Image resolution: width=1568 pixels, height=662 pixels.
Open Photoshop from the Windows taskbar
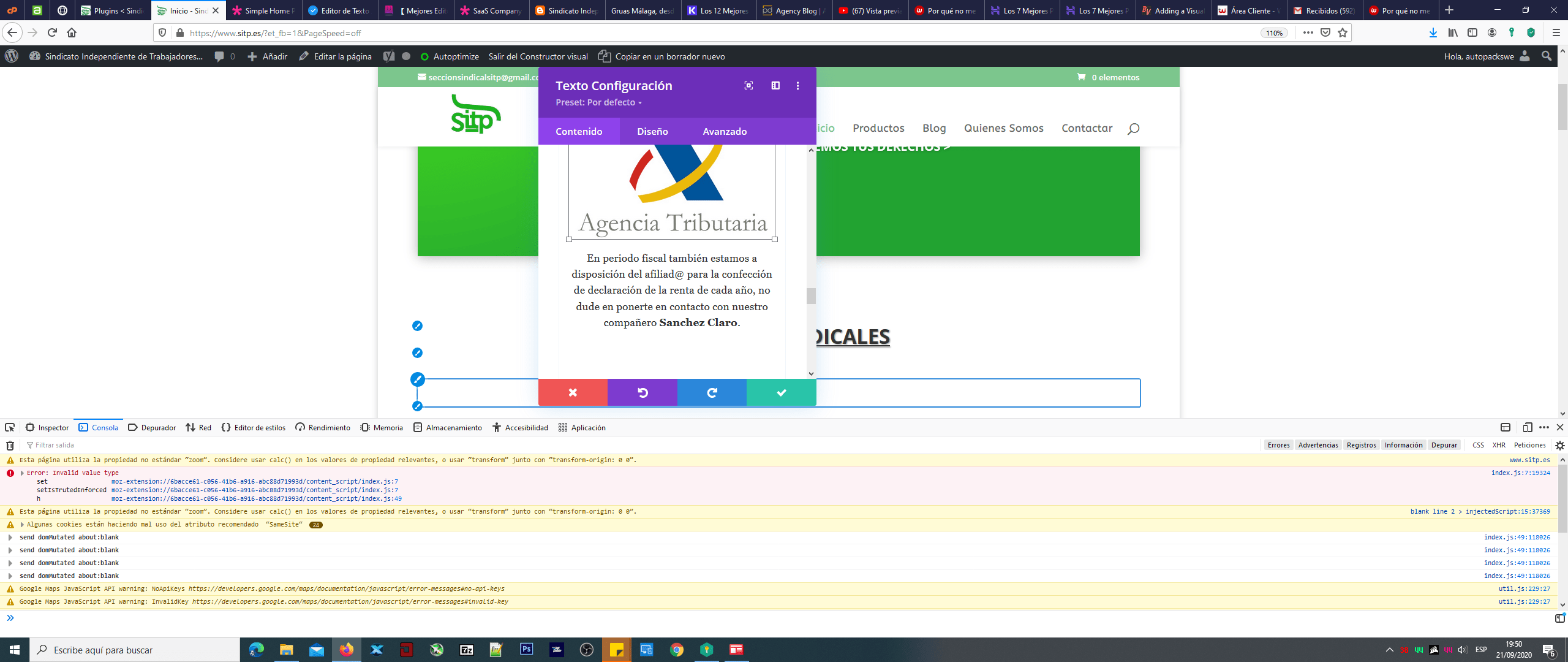(526, 650)
